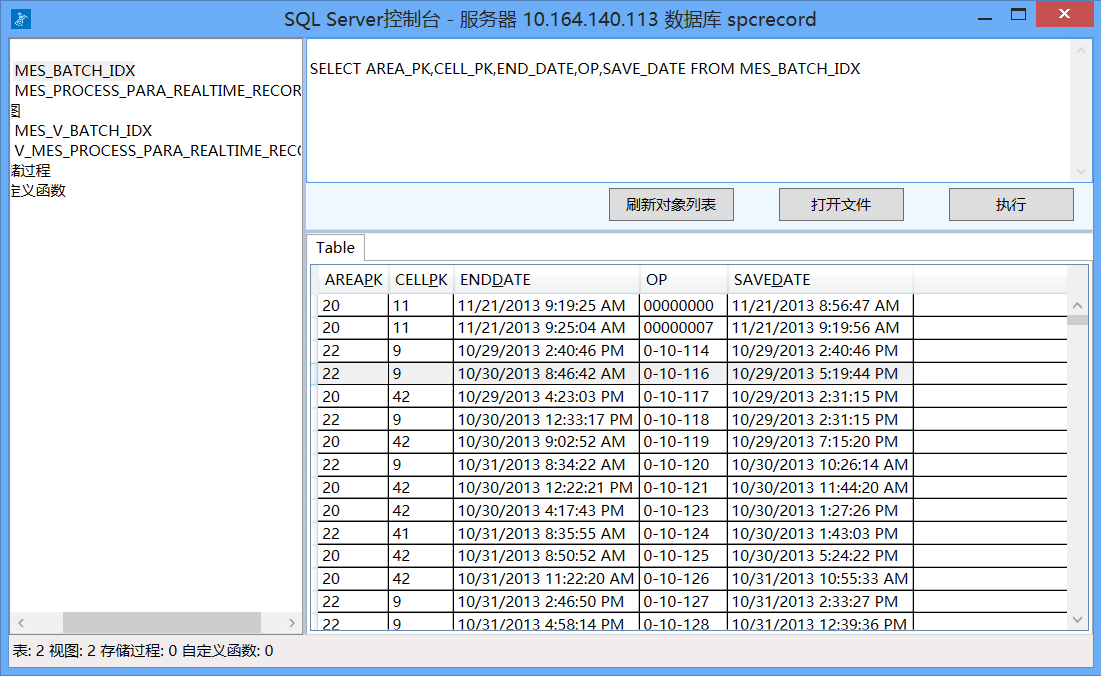Click the application icon in title bar
The width and height of the screenshot is (1101, 676).
[21, 19]
